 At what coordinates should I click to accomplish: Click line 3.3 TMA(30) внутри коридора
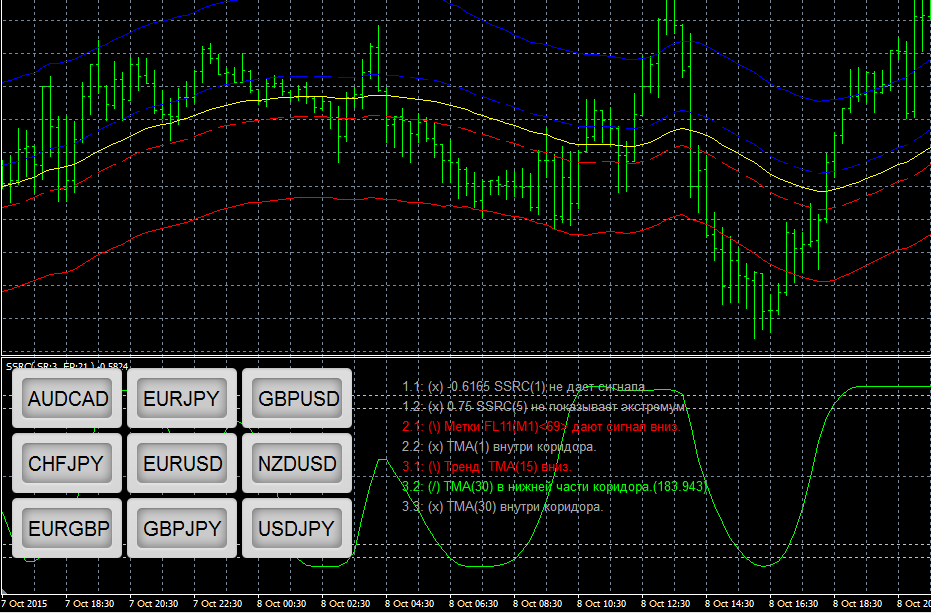502,507
